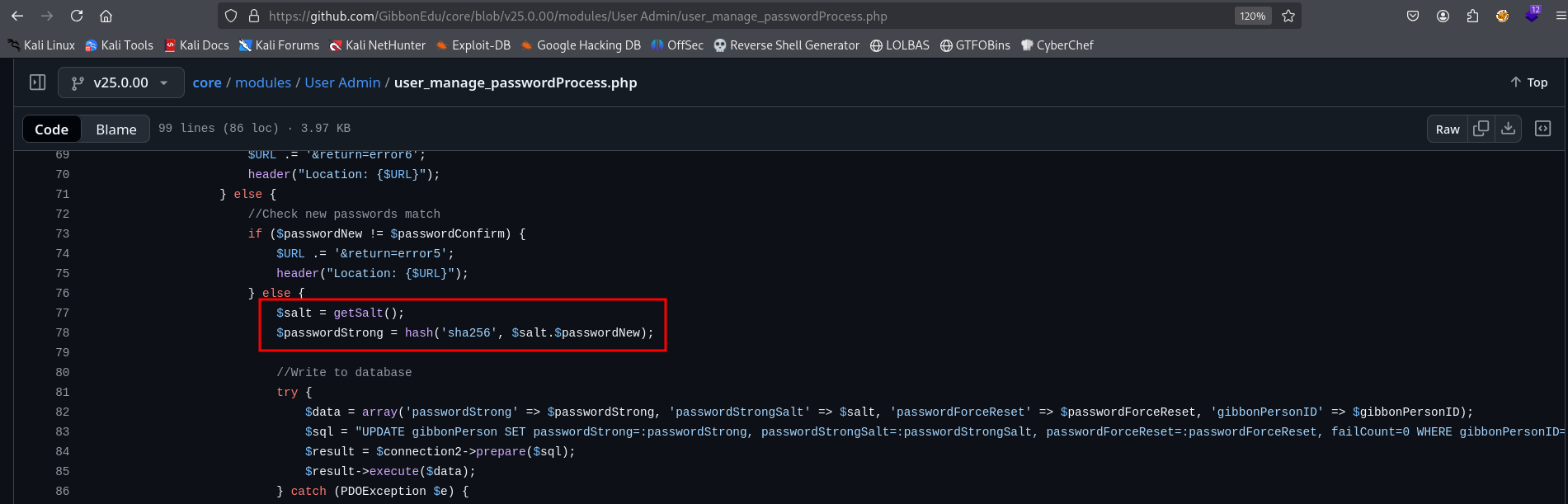Reload the page with the refresh icon
1568x504 pixels.
pyautogui.click(x=77, y=16)
